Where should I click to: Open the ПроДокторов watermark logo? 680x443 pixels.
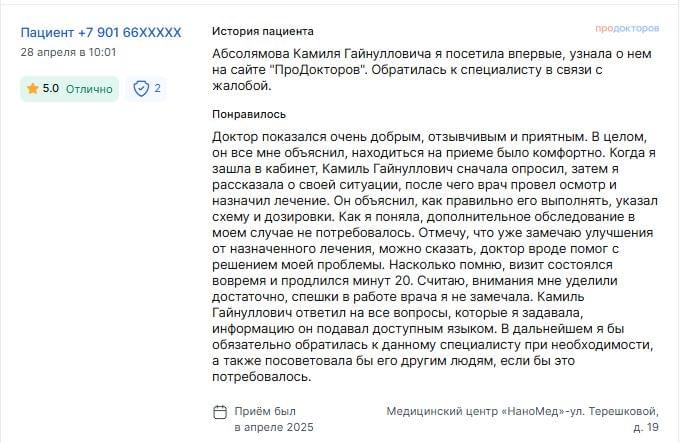click(627, 29)
